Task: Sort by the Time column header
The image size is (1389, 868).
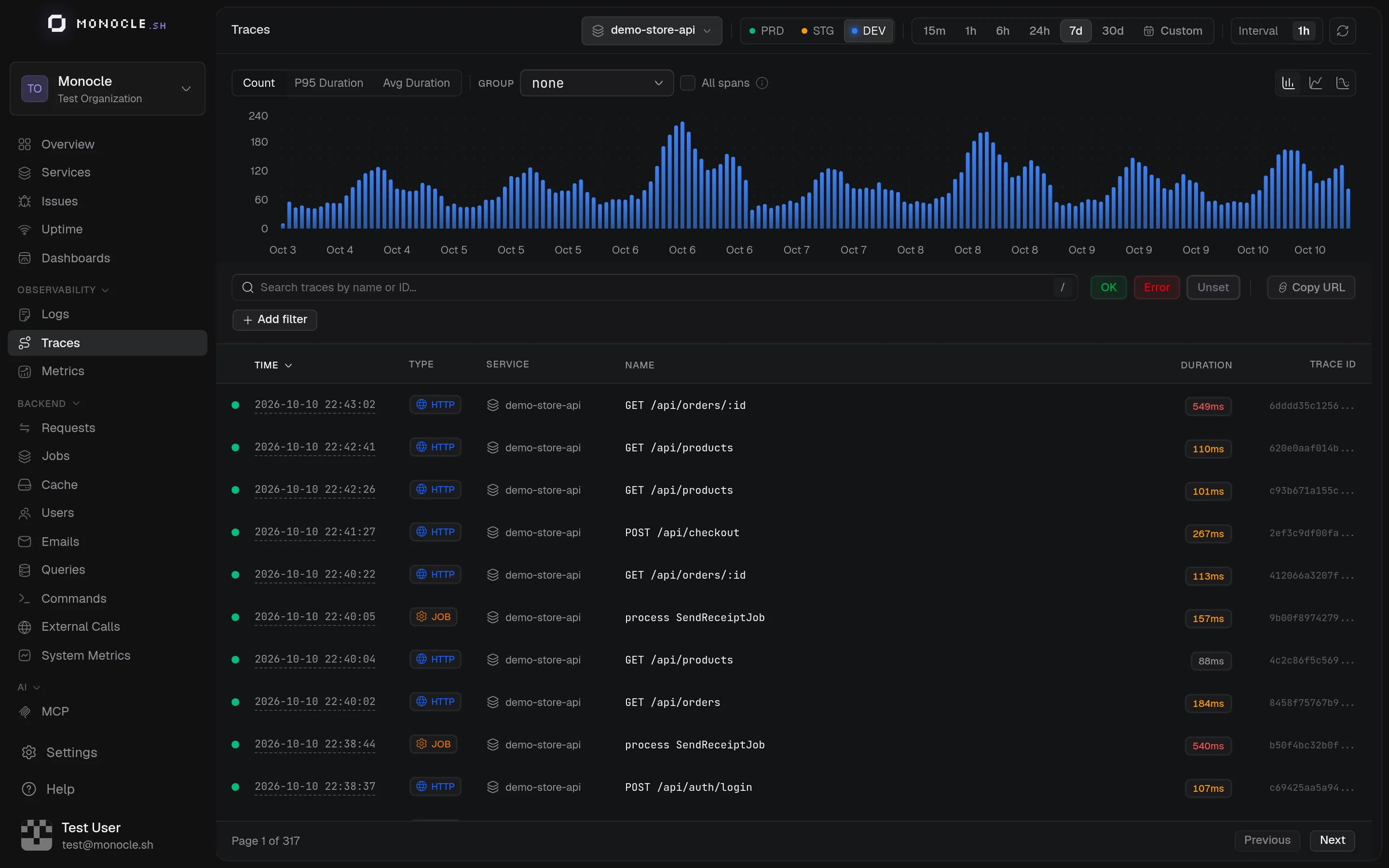Action: [x=273, y=365]
